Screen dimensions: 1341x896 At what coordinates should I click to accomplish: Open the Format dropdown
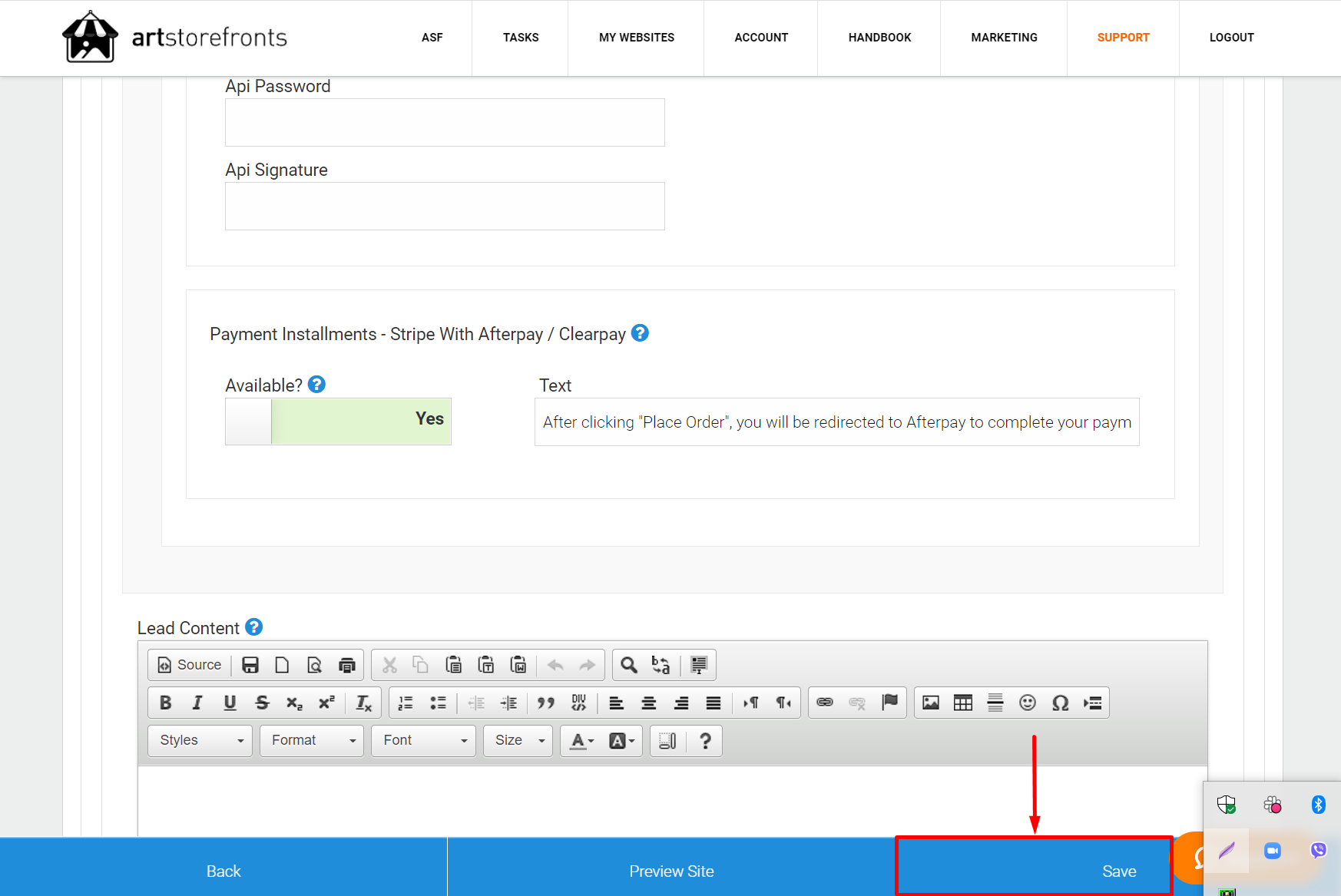[312, 740]
